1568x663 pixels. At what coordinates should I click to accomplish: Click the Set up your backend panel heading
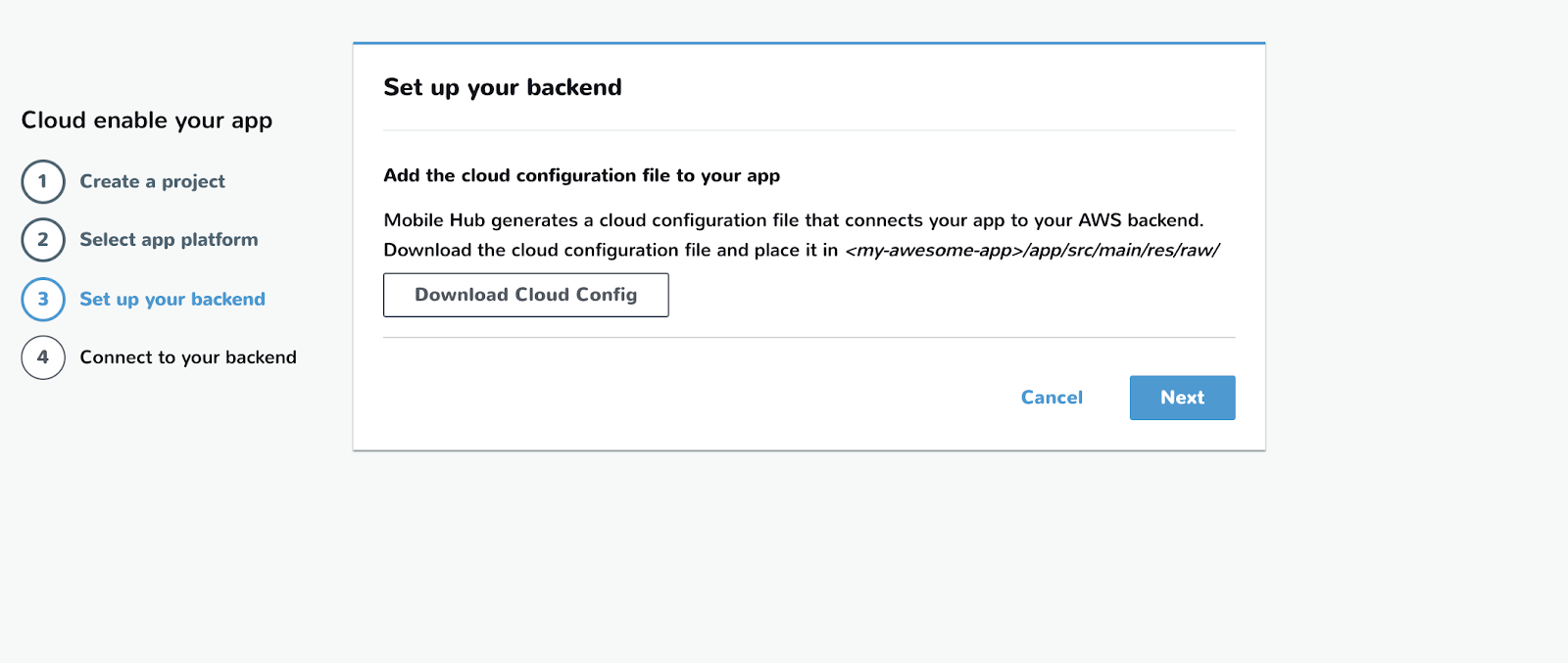tap(503, 87)
